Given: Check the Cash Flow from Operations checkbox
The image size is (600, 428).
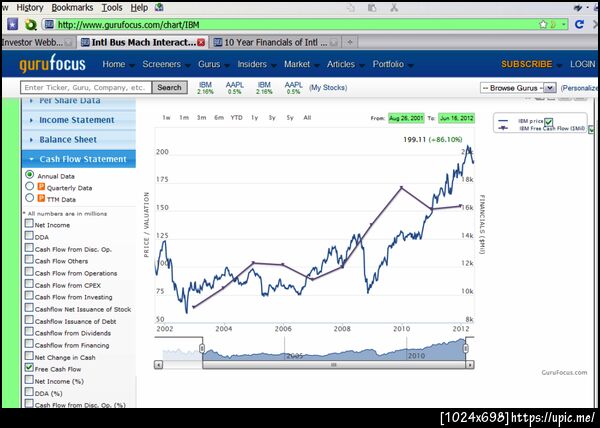Looking at the screenshot, I should click(29, 271).
